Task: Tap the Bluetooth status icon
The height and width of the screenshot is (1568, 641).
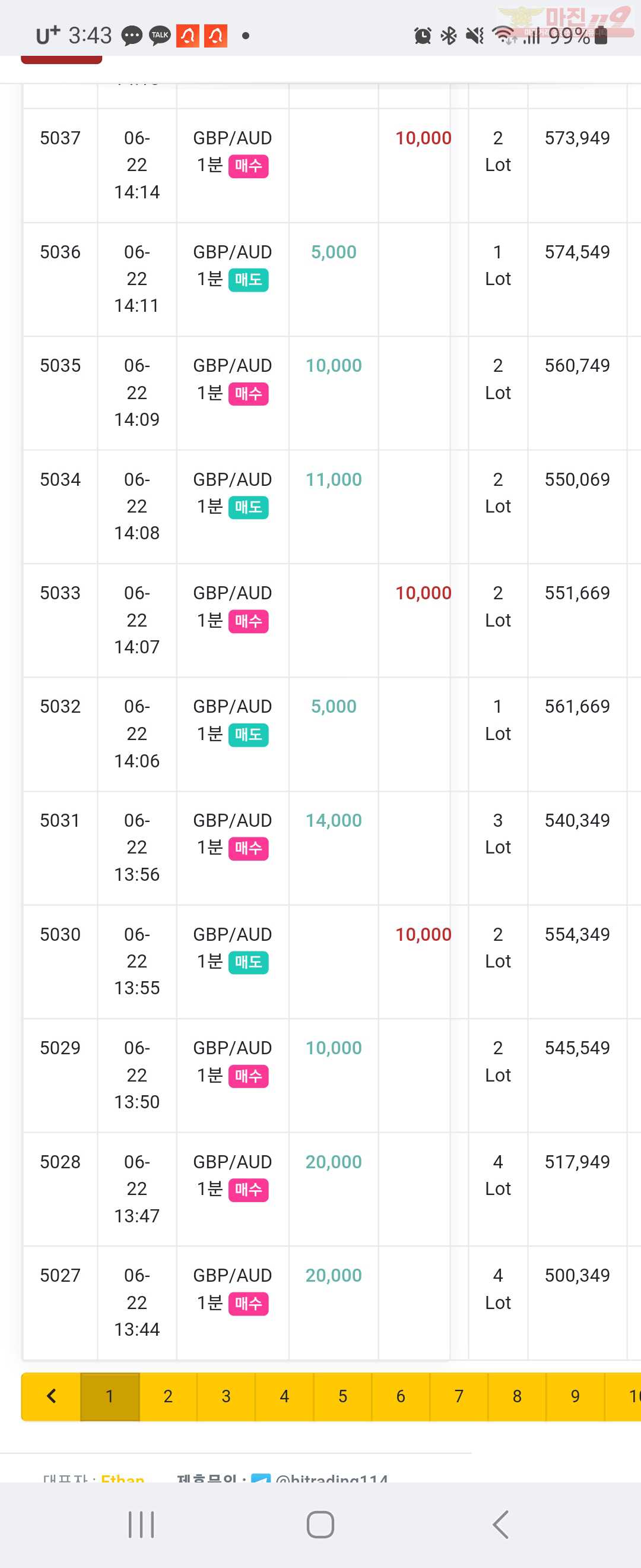Action: point(449,36)
